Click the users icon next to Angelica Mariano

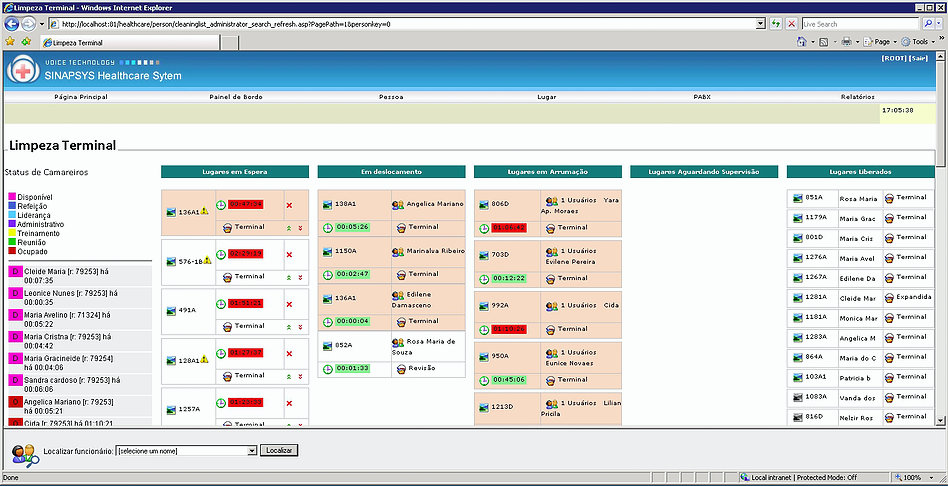397,204
